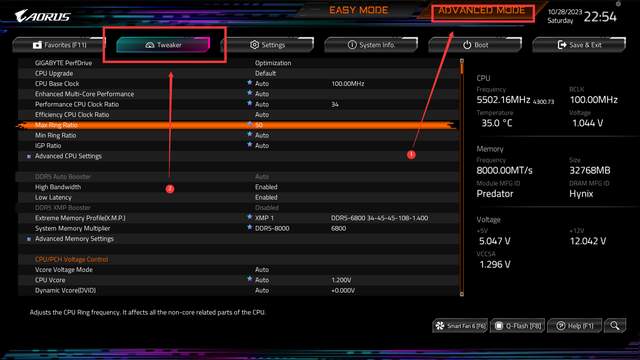Change Enhanced Multi-Core Performance Auto value
This screenshot has height=360, width=640.
coord(262,94)
